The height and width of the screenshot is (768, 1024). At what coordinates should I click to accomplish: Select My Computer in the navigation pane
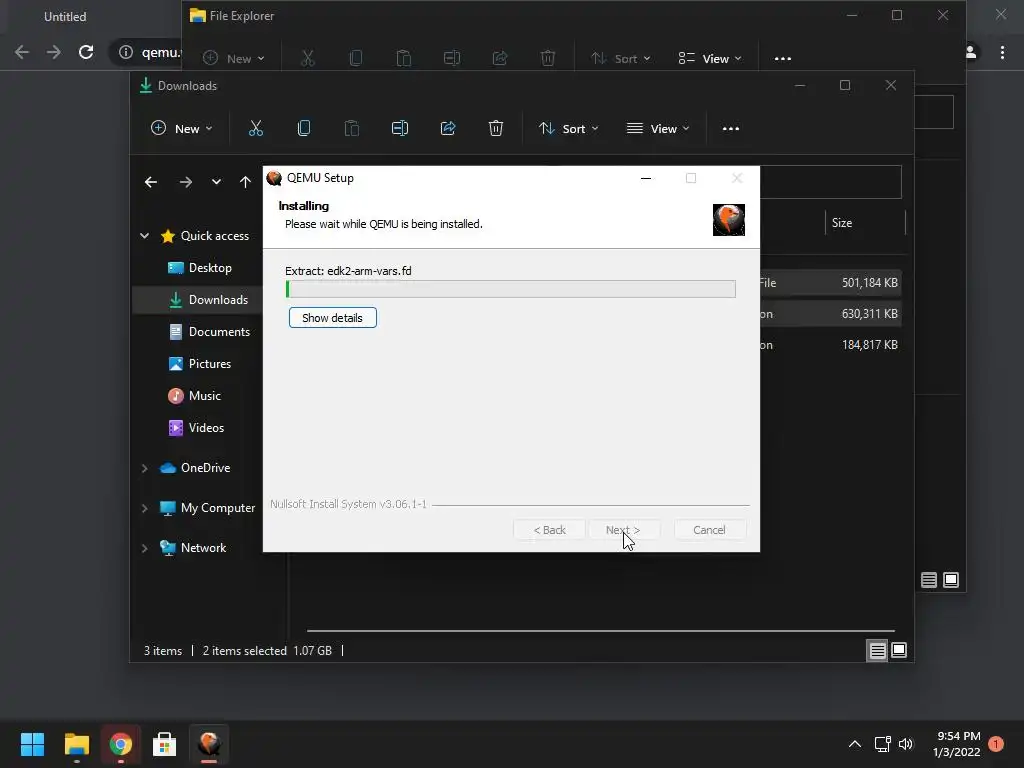coord(208,508)
